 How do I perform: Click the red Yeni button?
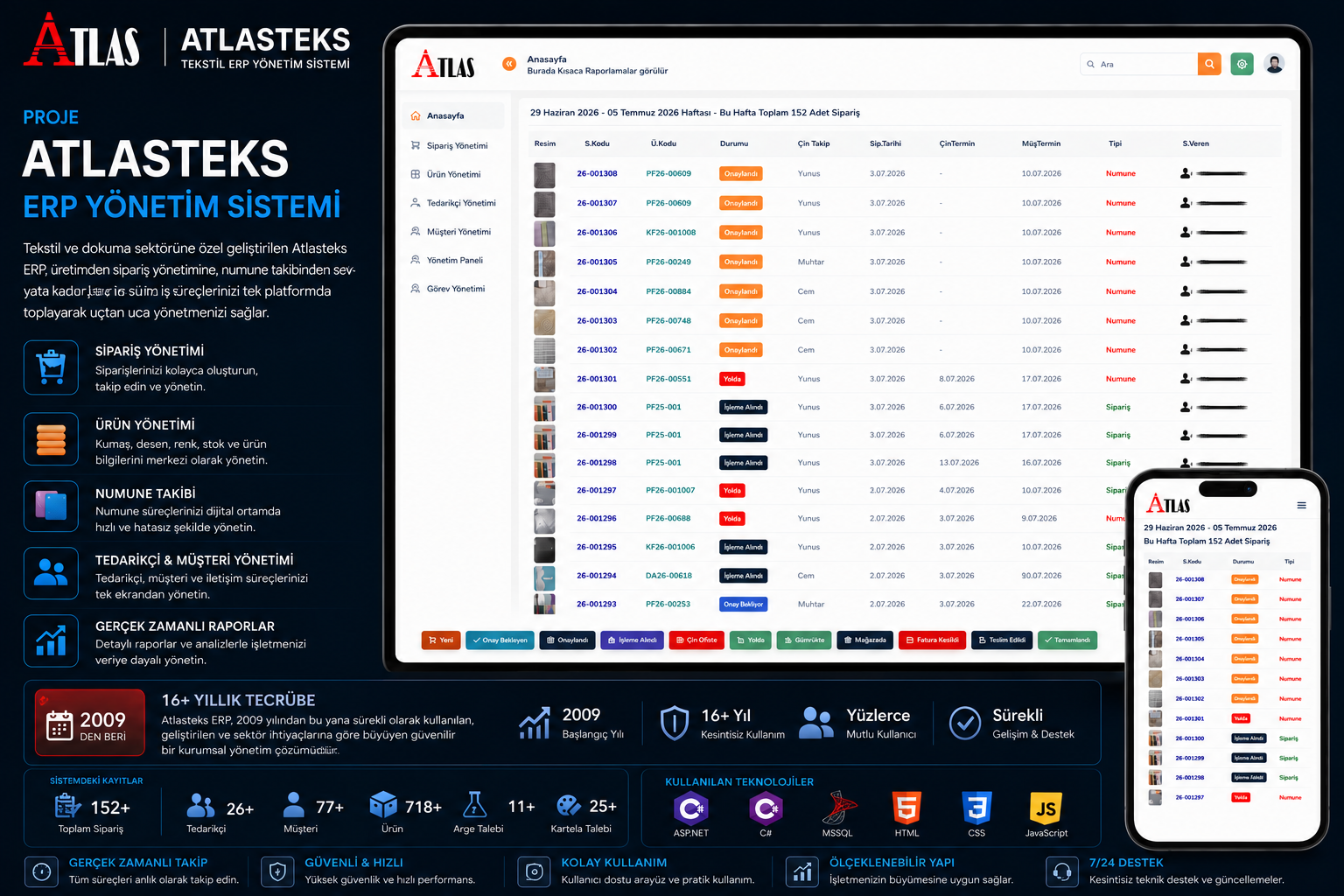tap(441, 640)
